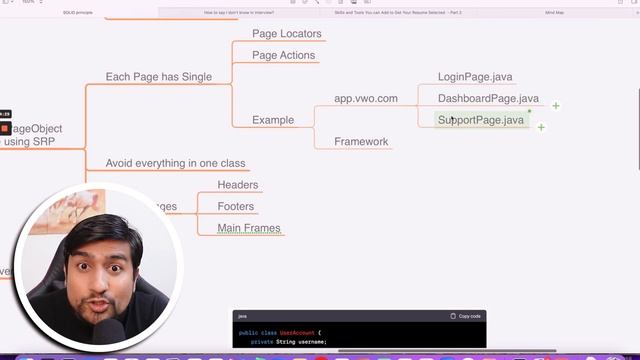The height and width of the screenshot is (360, 640).
Task: Click the Copy code button
Action: click(465, 316)
